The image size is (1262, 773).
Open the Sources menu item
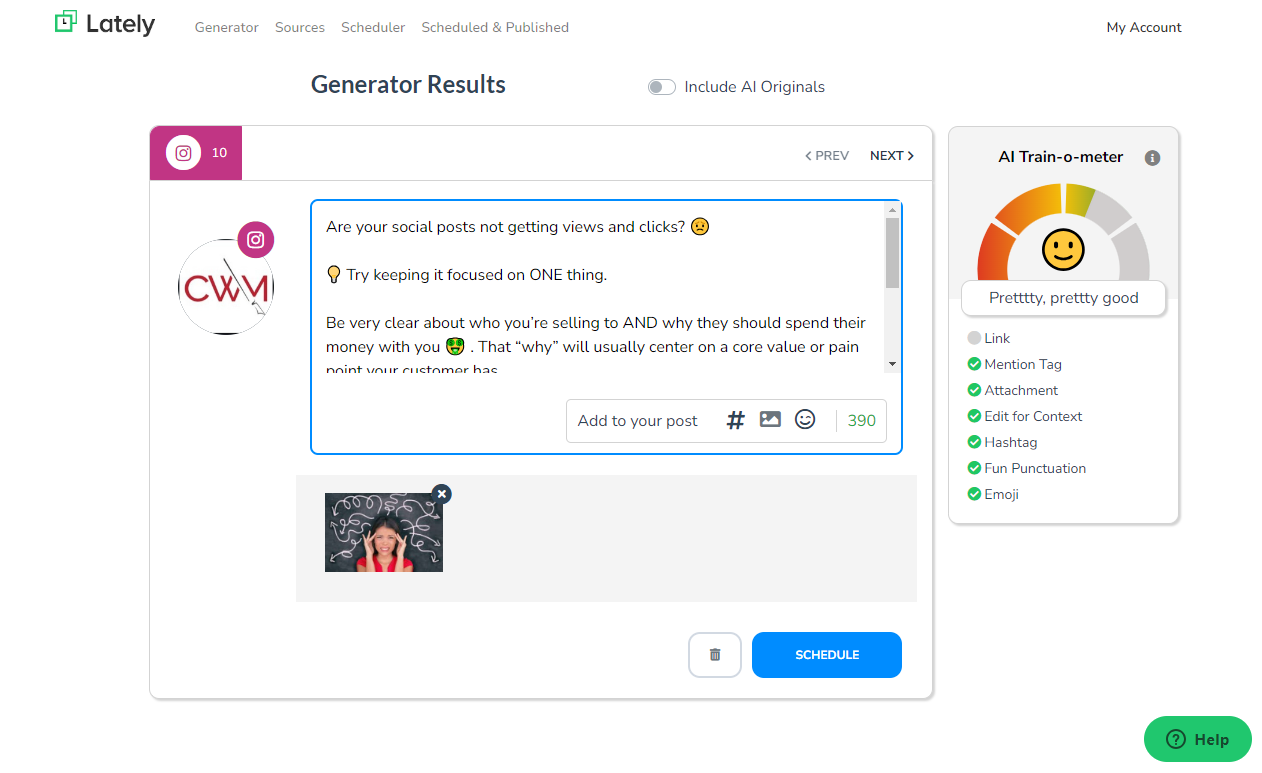[x=300, y=27]
